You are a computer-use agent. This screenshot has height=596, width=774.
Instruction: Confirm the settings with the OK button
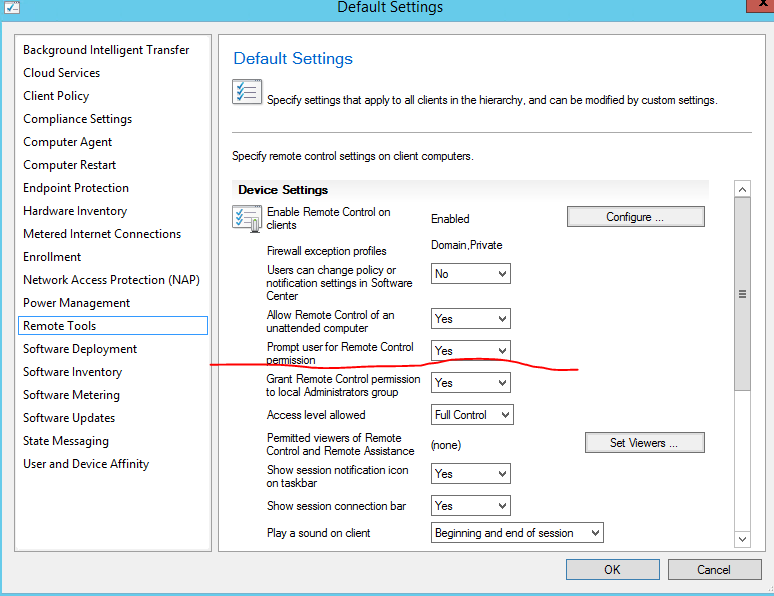pos(612,569)
